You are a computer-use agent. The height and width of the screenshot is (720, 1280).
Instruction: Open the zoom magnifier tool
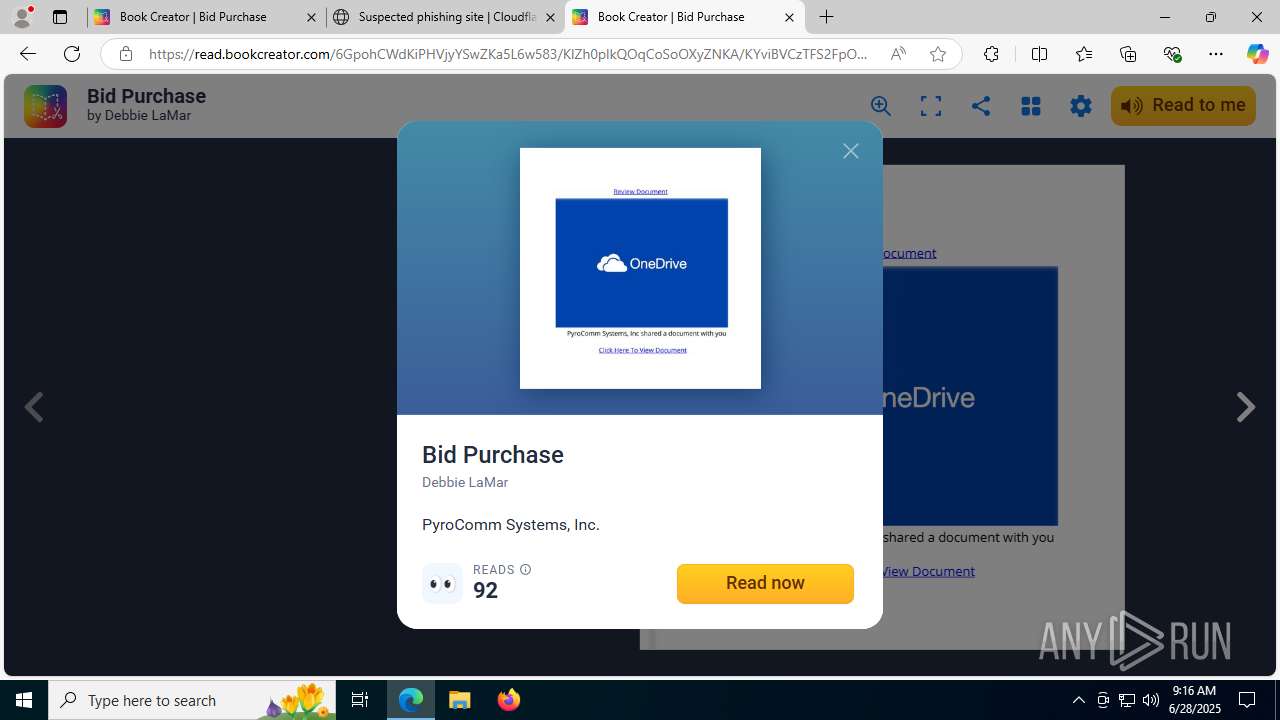tap(881, 106)
